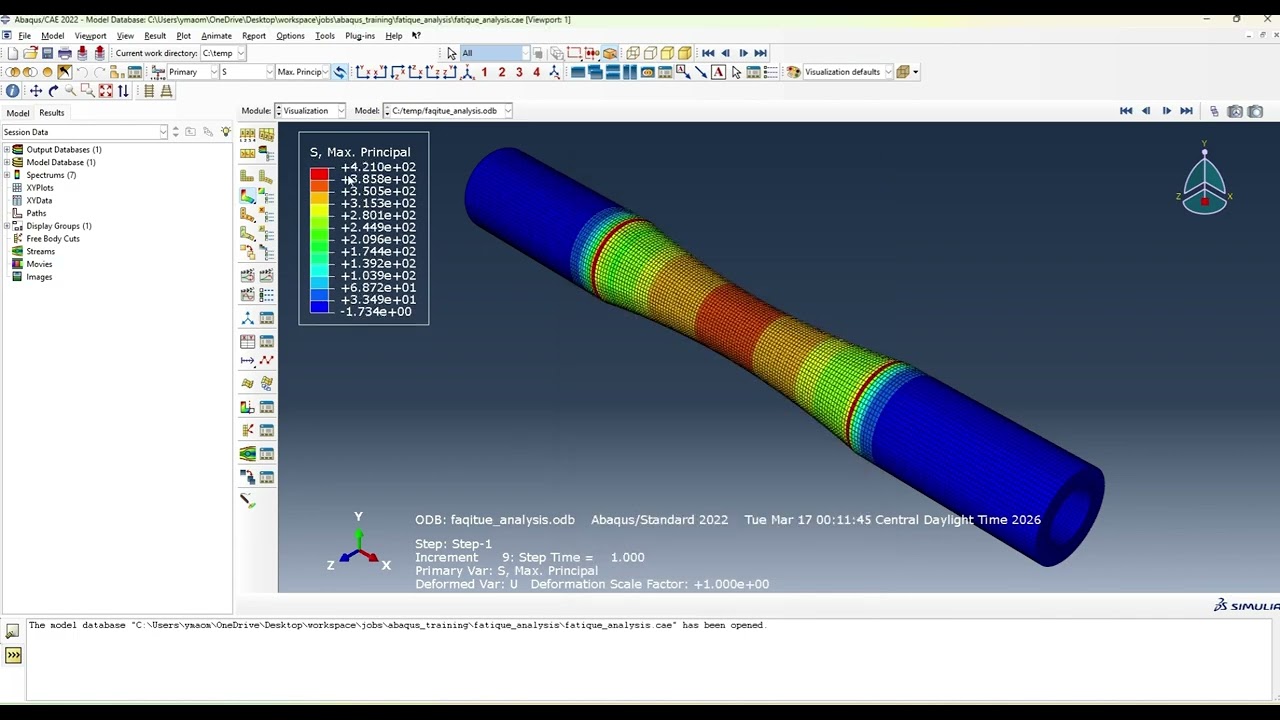The image size is (1280, 720).
Task: Open the Result menu
Action: [x=155, y=36]
